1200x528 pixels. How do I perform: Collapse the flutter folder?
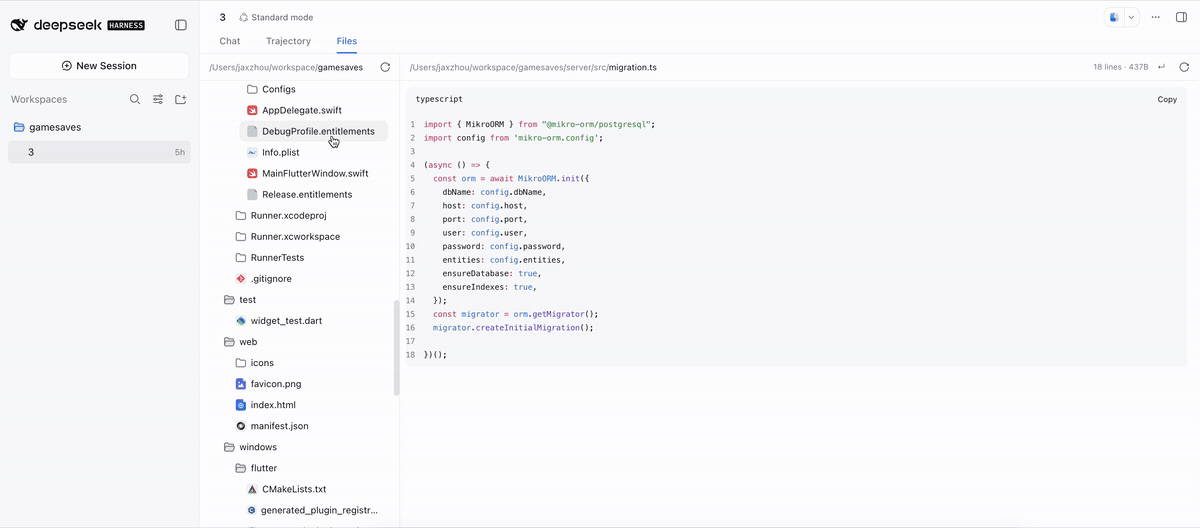pyautogui.click(x=256, y=468)
